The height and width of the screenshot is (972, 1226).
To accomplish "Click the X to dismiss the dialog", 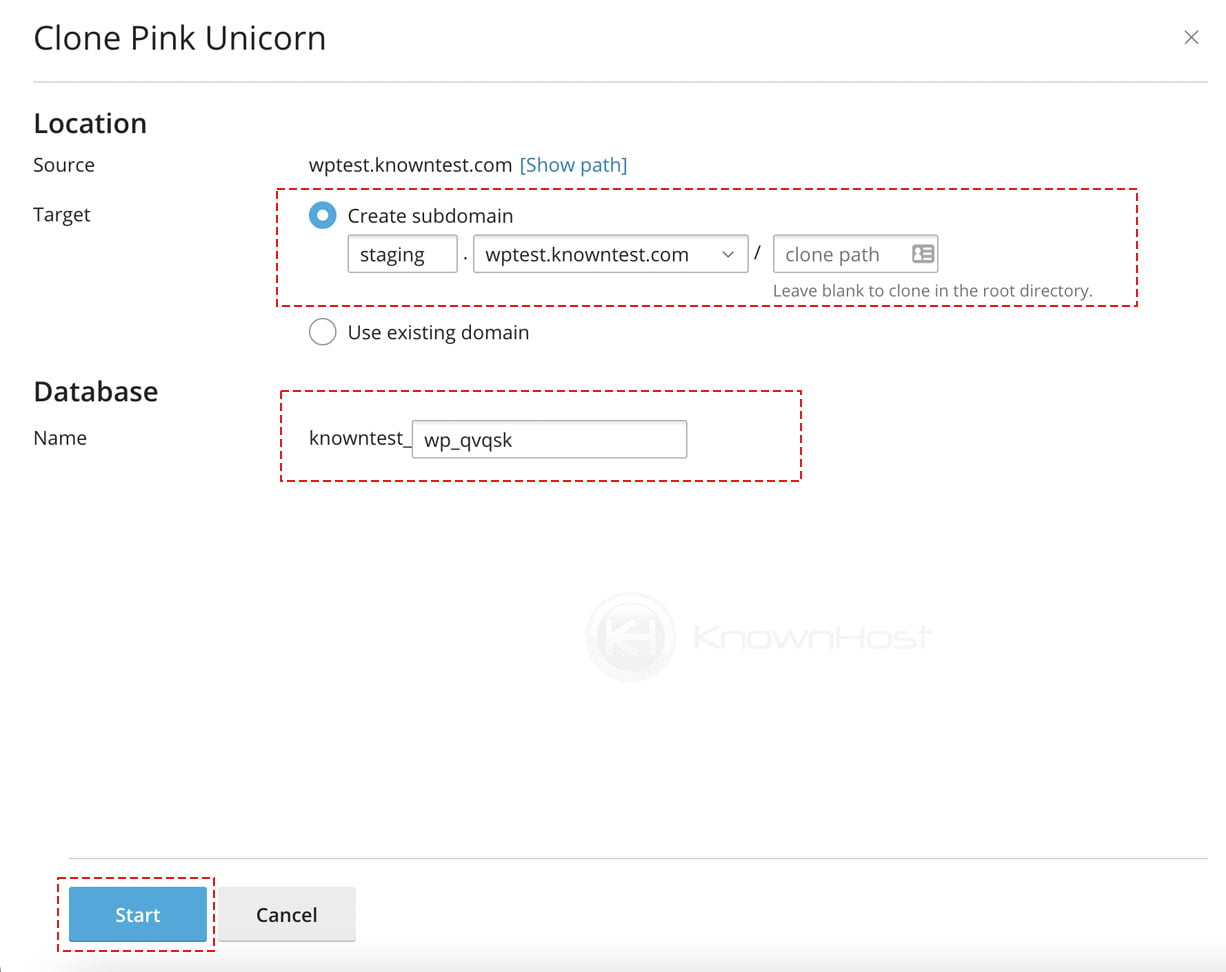I will [x=1191, y=37].
